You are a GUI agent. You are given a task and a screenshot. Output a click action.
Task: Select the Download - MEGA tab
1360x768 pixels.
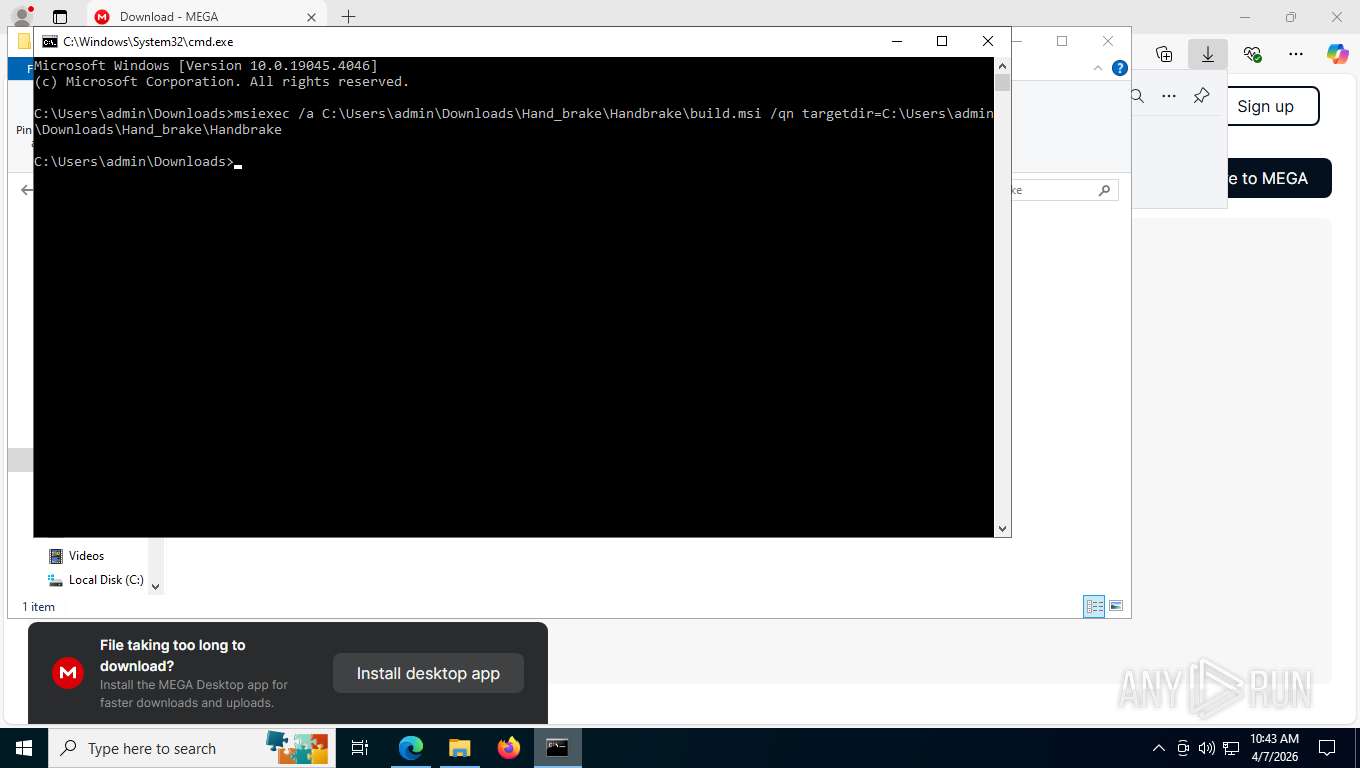206,17
